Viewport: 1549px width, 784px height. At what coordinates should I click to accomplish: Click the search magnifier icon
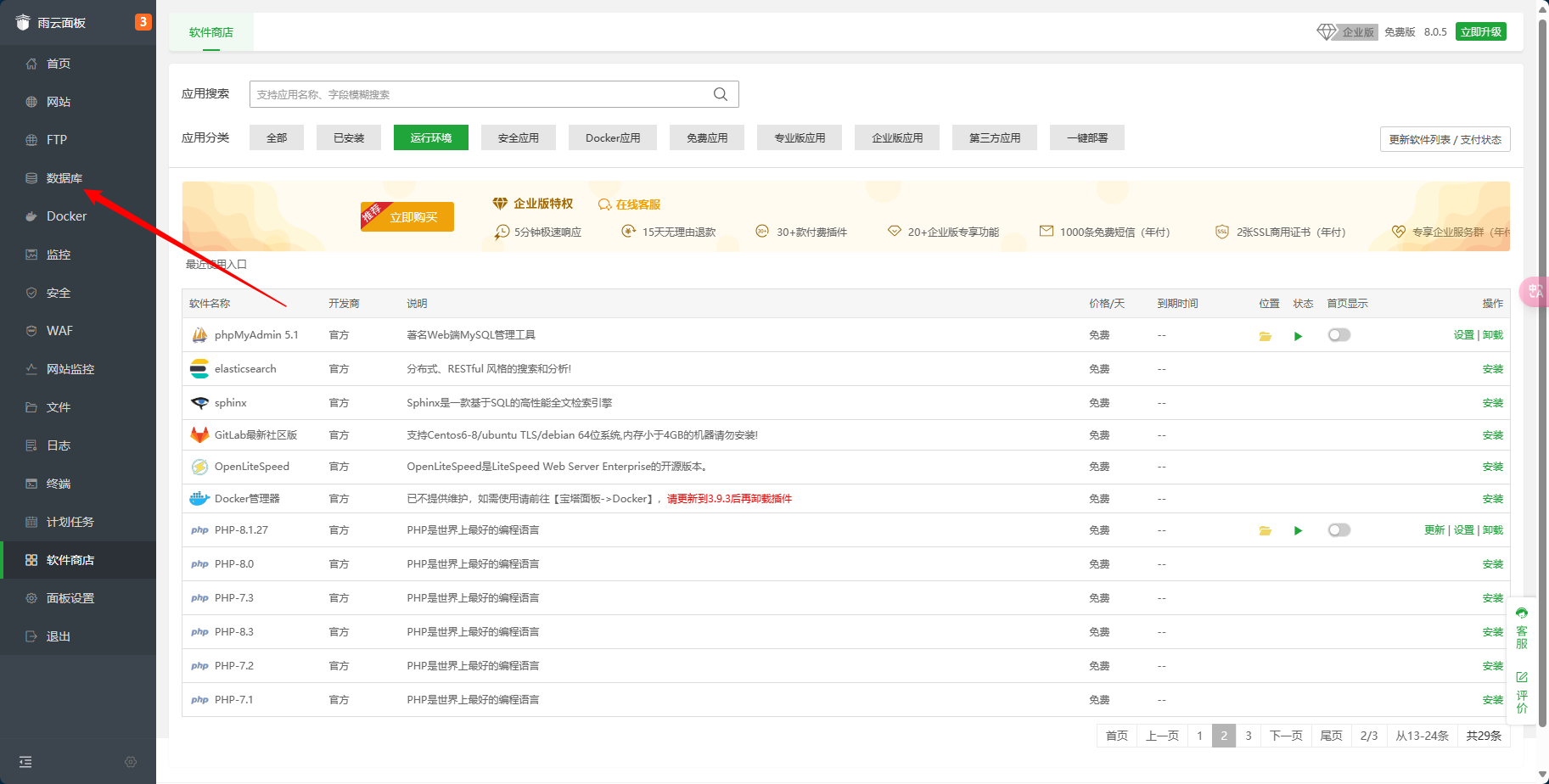point(720,94)
